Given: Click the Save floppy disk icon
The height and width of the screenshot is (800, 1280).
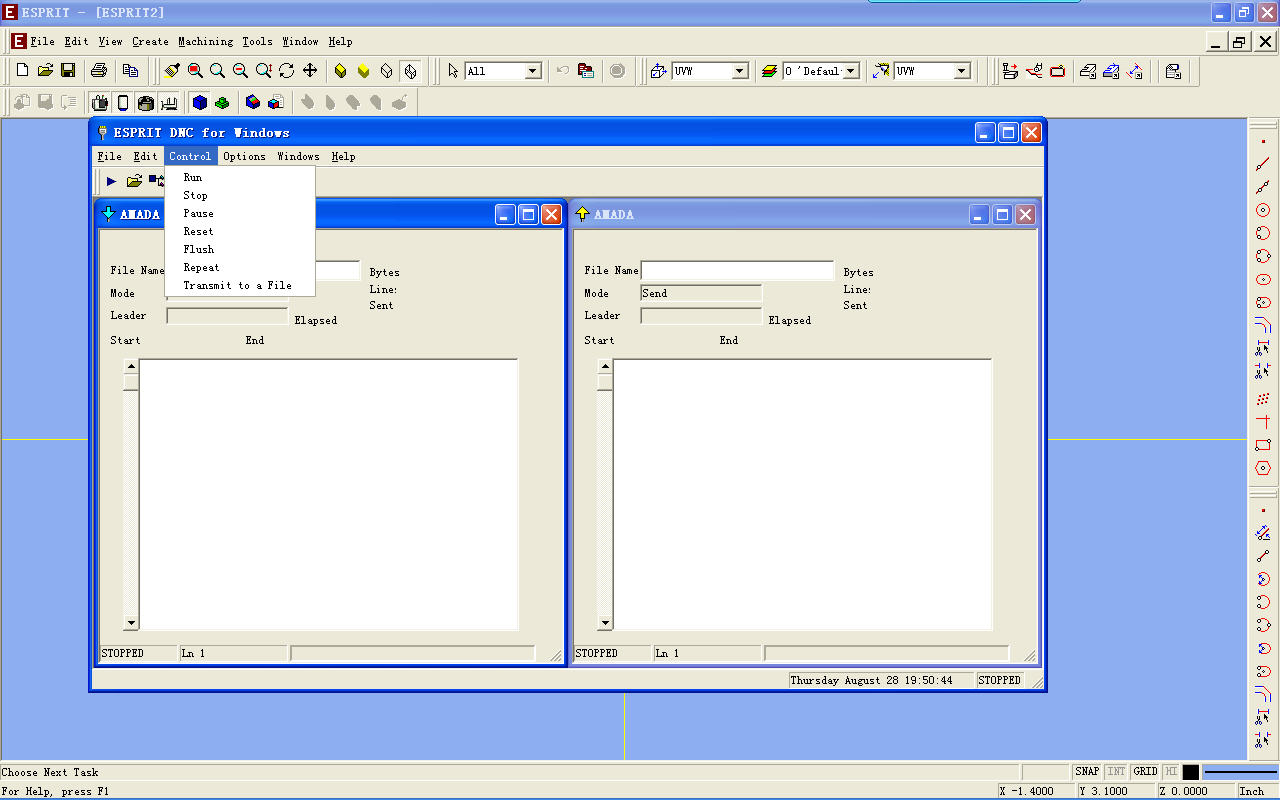Looking at the screenshot, I should coord(68,70).
